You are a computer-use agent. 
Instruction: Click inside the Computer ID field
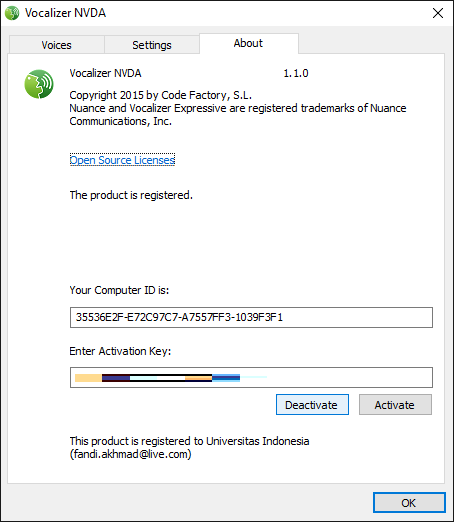click(x=251, y=317)
